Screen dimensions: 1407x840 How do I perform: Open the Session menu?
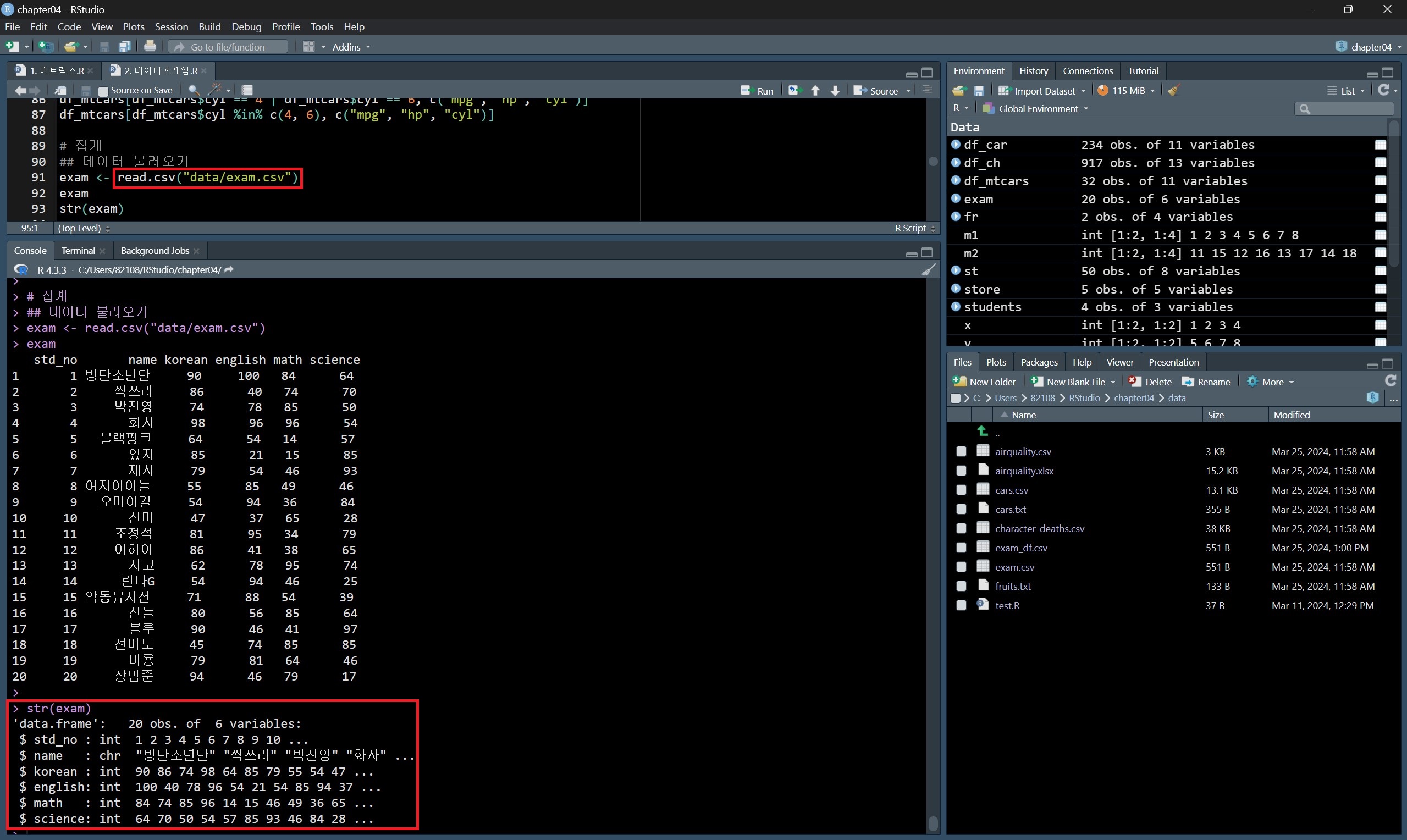click(171, 26)
